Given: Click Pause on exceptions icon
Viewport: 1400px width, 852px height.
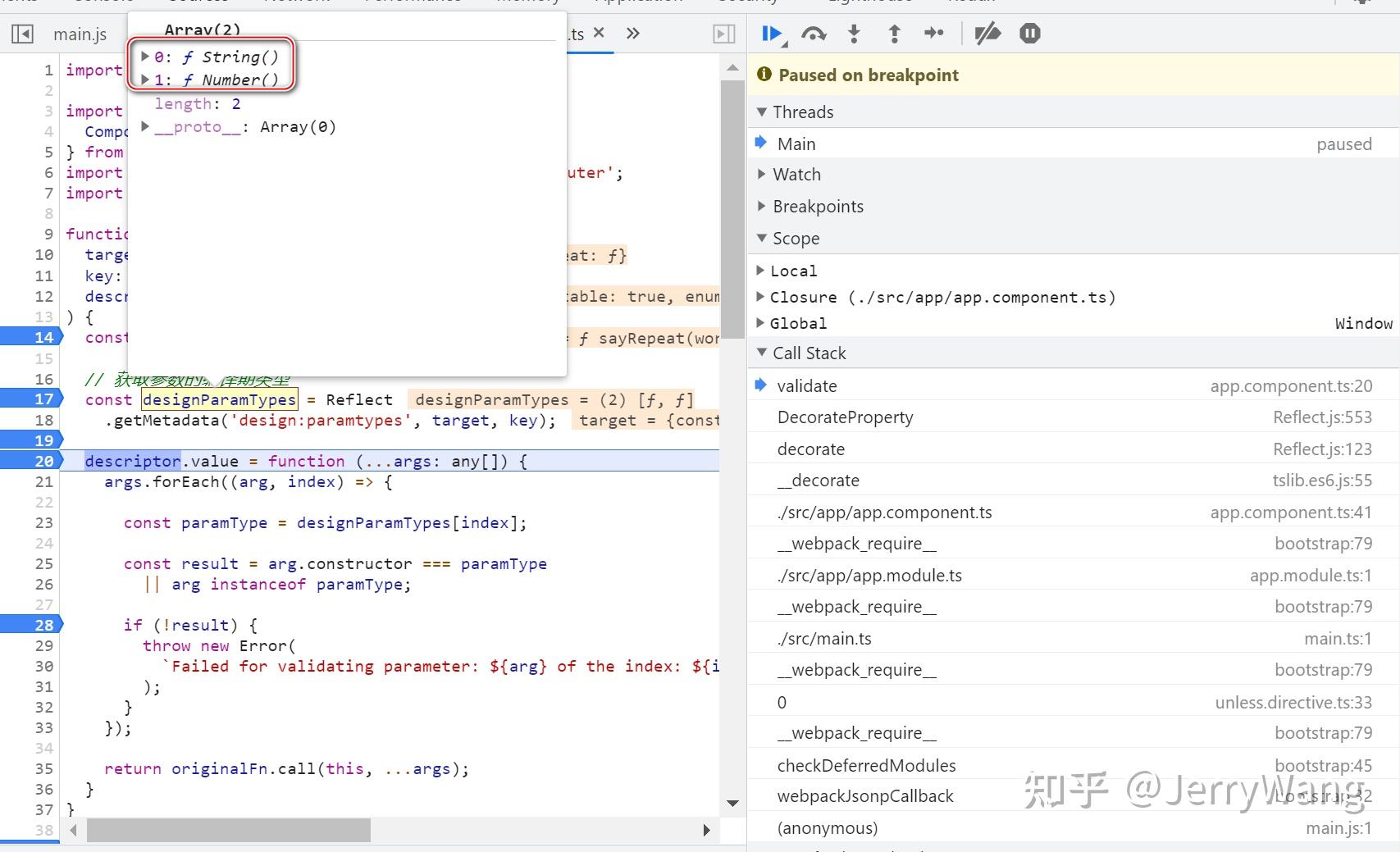Looking at the screenshot, I should (x=1029, y=34).
